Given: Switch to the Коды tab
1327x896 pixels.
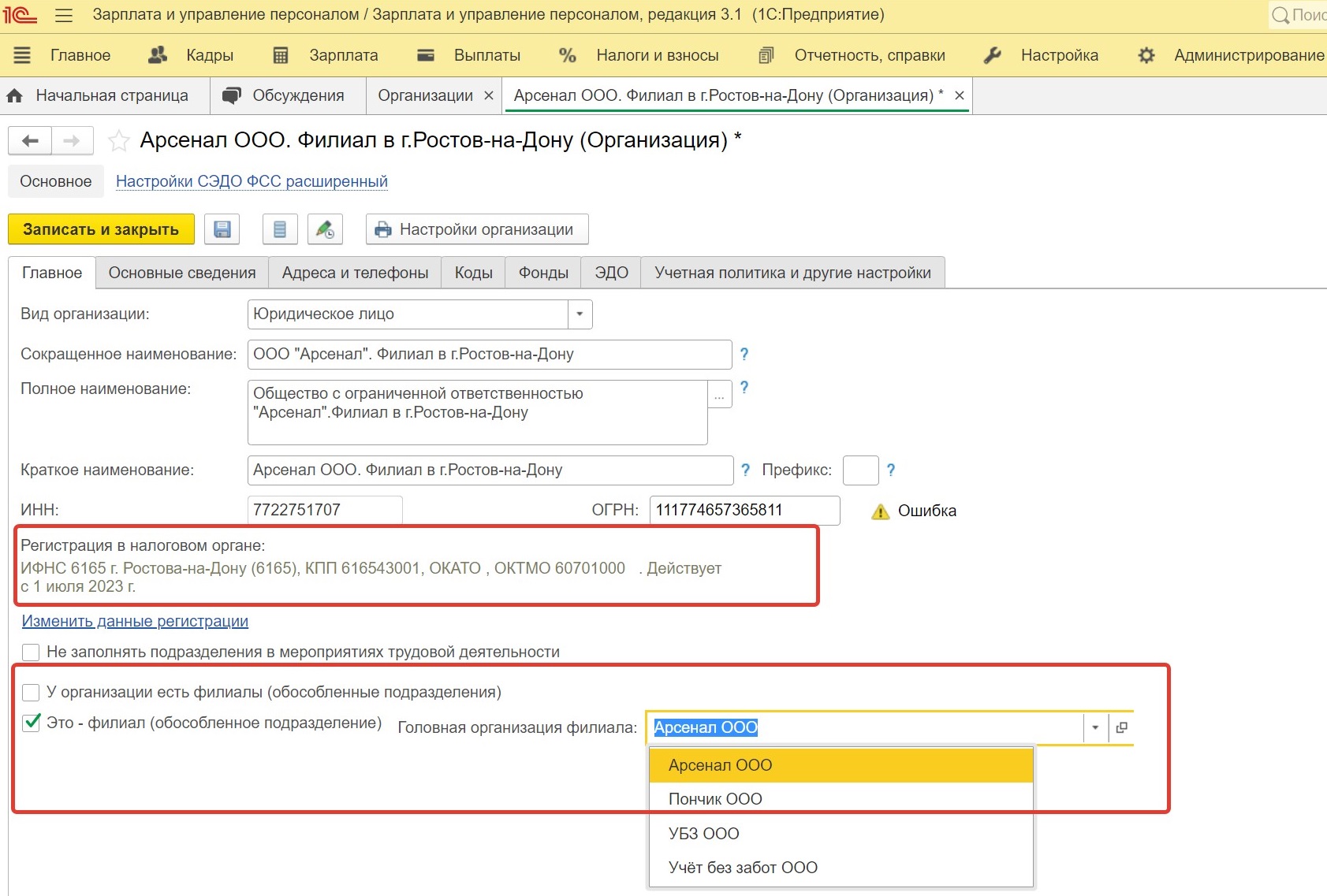Looking at the screenshot, I should pos(473,273).
